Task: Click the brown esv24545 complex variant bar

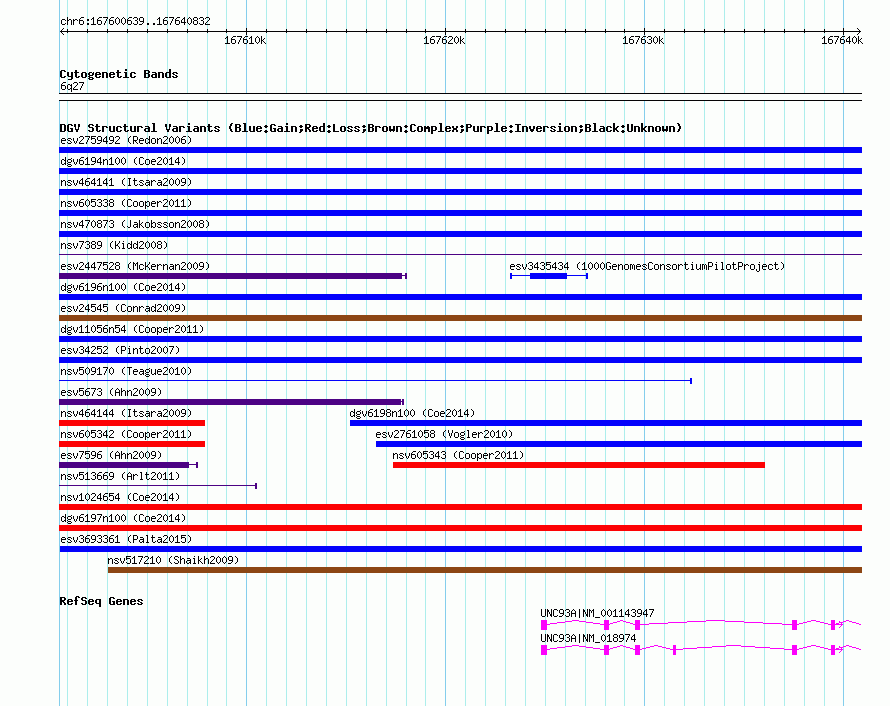Action: 460,318
